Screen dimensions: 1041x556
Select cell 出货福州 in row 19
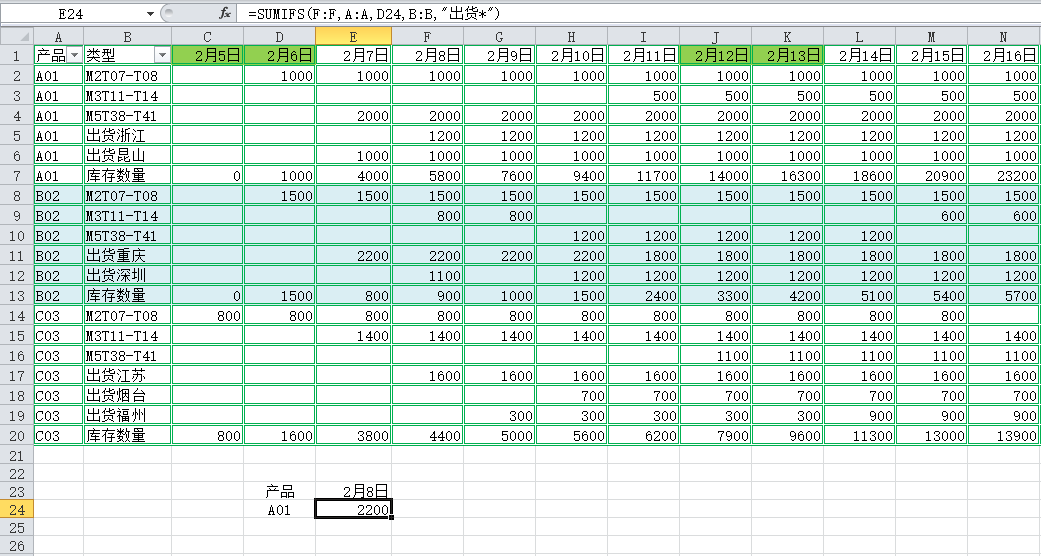point(127,415)
